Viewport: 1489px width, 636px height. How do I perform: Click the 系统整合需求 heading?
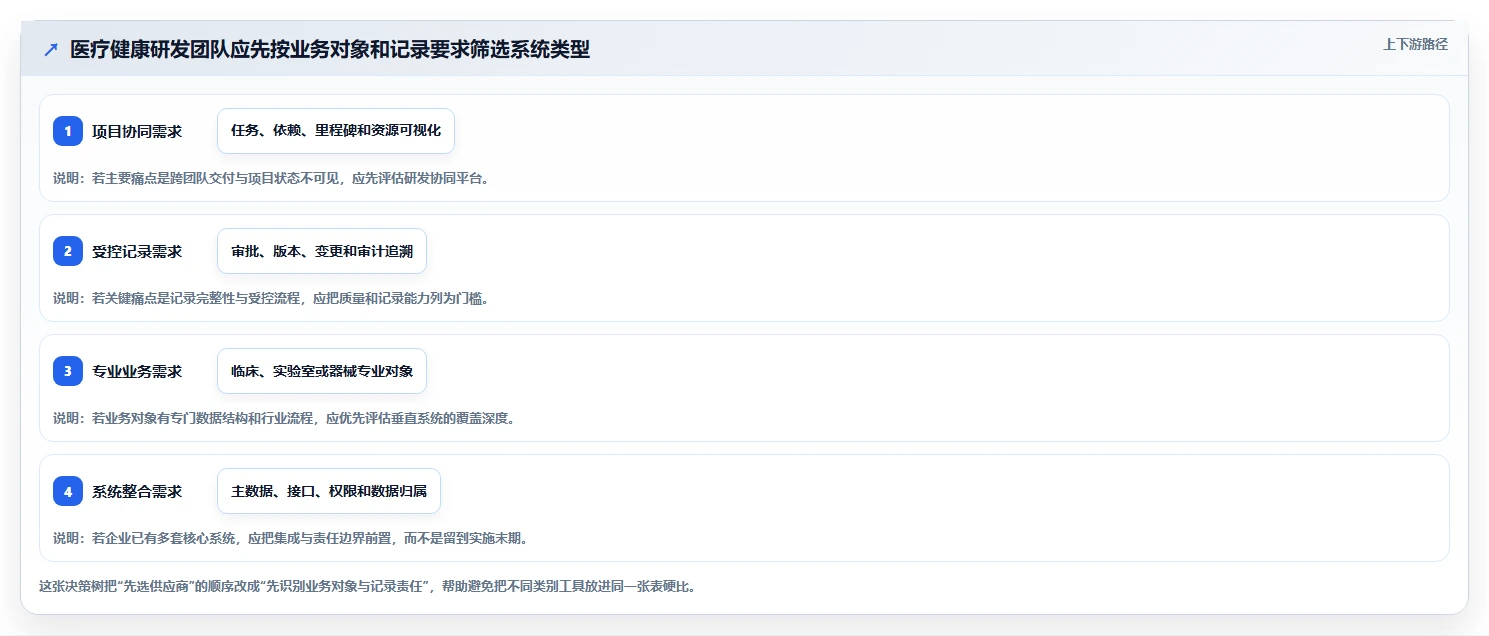click(137, 491)
